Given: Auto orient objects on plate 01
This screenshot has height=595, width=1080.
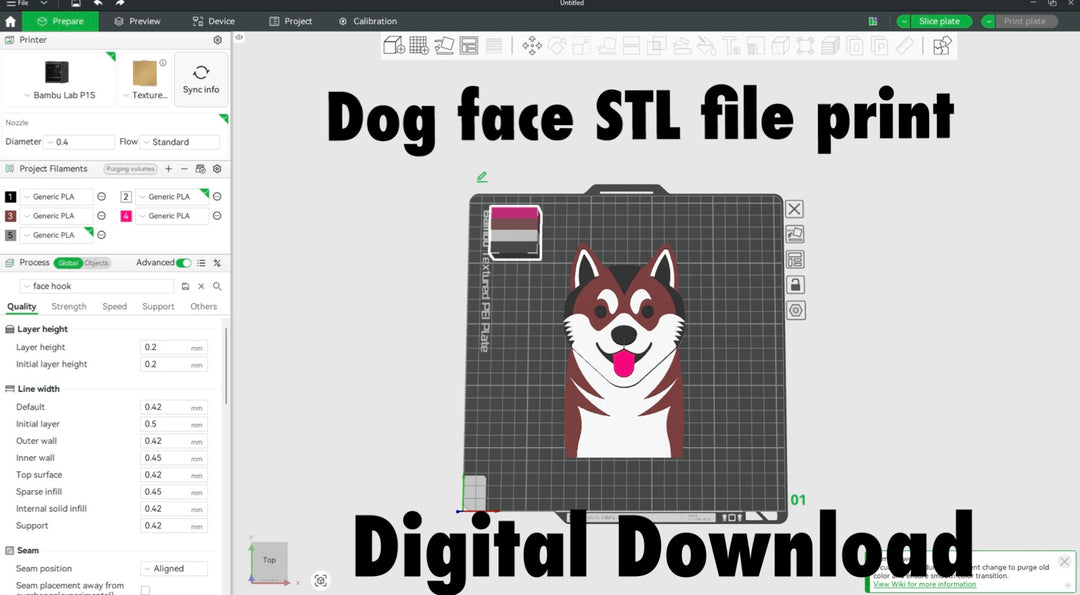Looking at the screenshot, I should coord(794,235).
